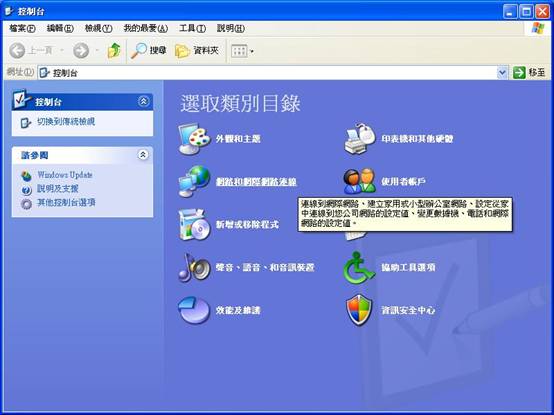Click the green Up folder toolbar icon
The image size is (554, 415).
(114, 51)
